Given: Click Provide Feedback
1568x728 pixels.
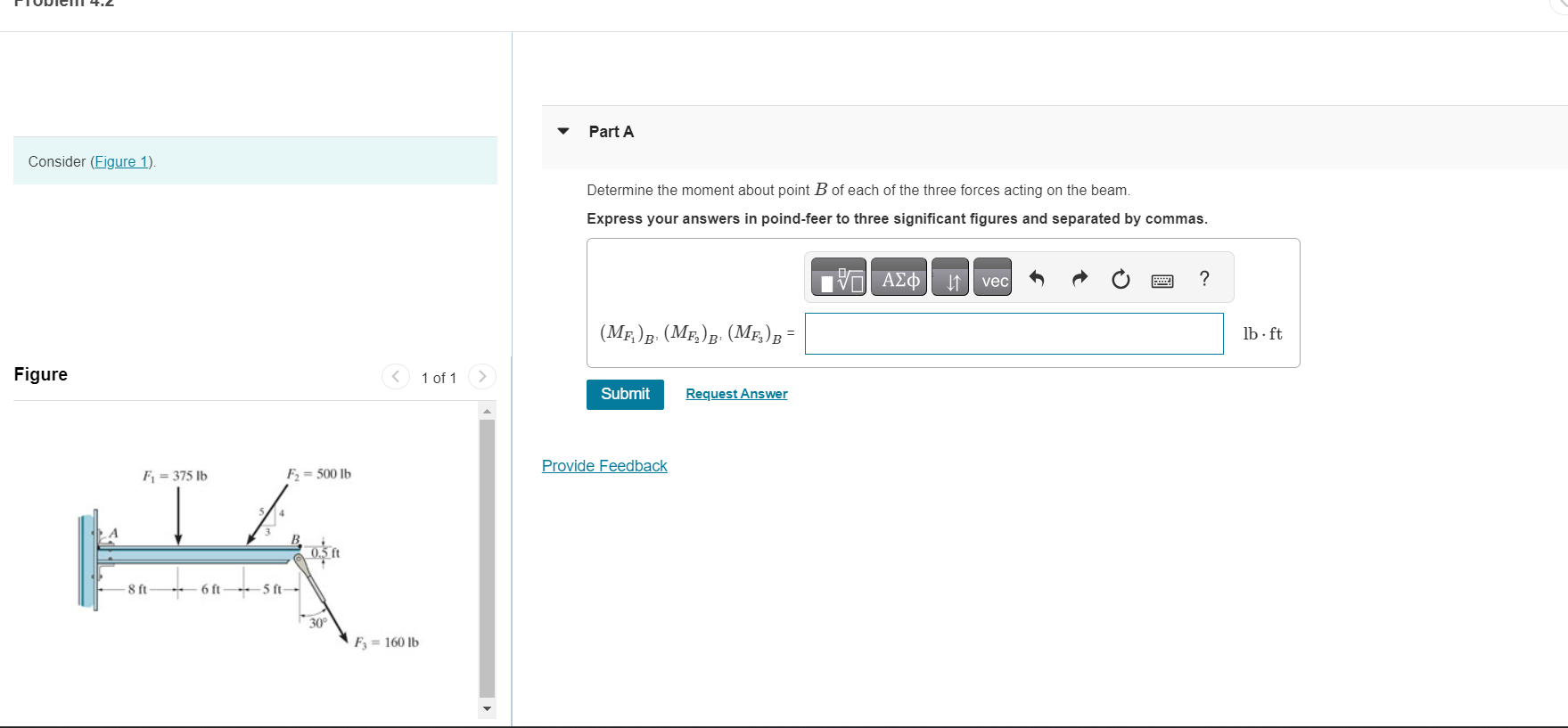Looking at the screenshot, I should click(x=604, y=465).
